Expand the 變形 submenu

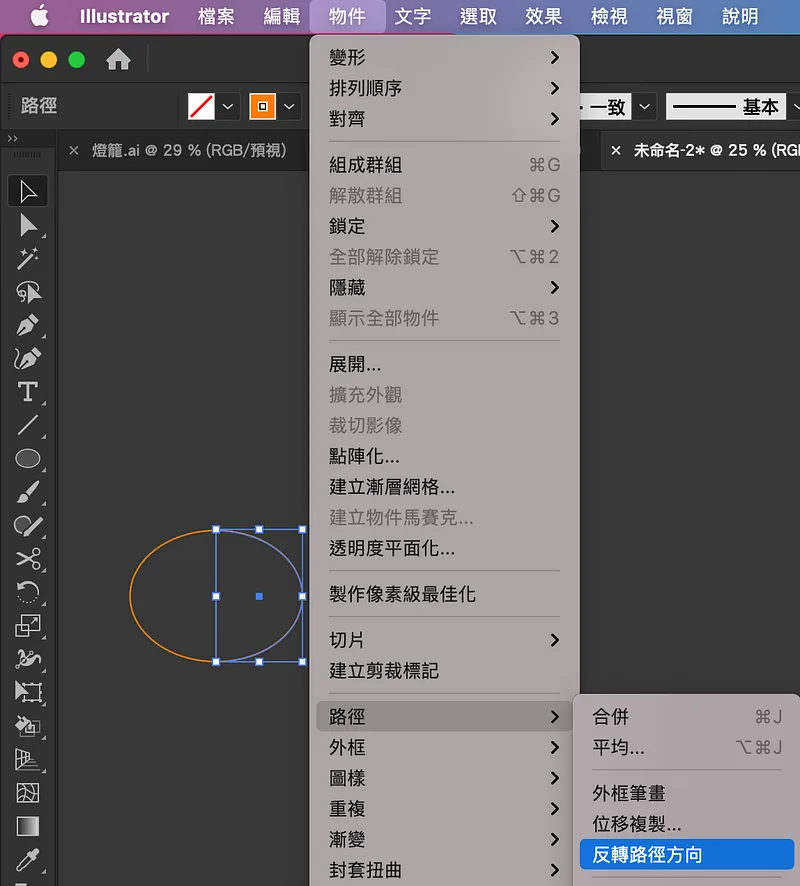tap(444, 57)
